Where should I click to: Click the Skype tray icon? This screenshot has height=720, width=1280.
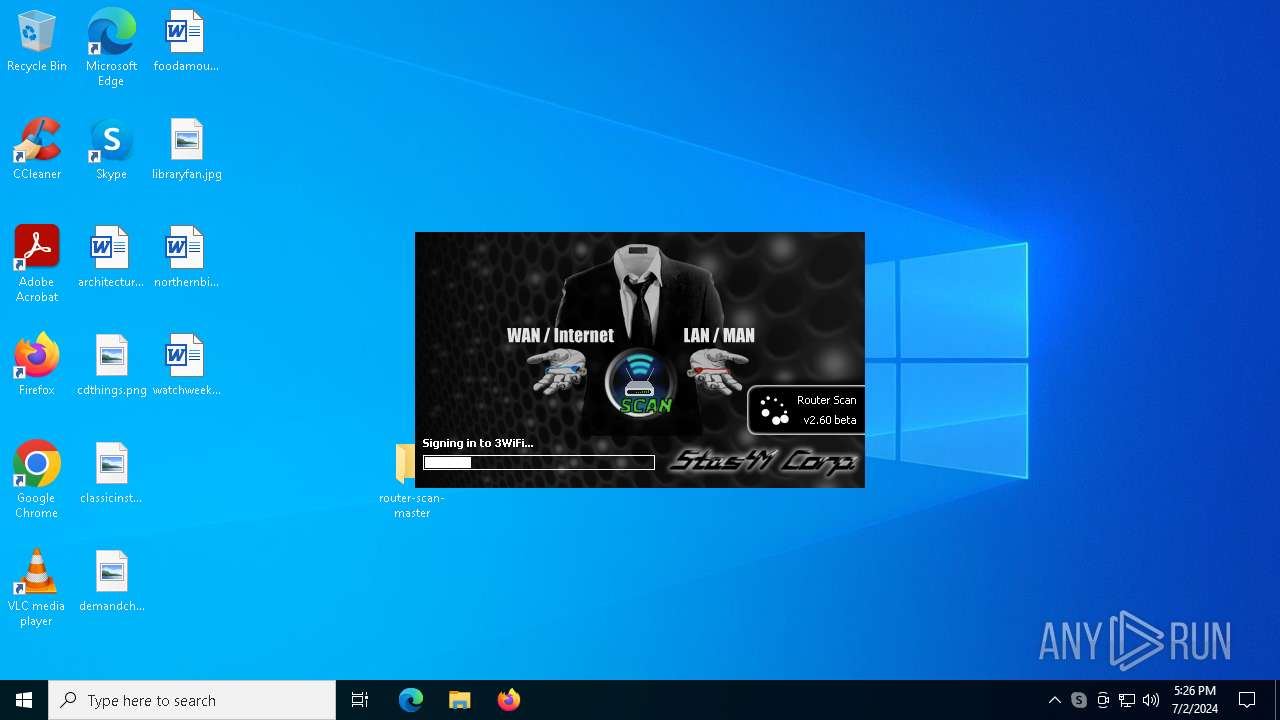(x=1079, y=700)
